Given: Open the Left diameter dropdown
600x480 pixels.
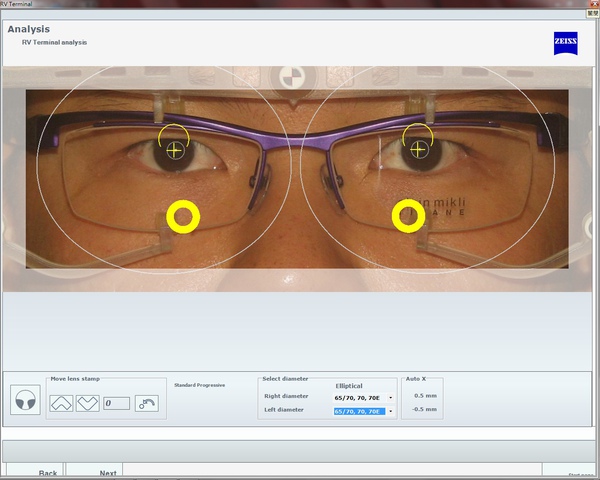Looking at the screenshot, I should click(x=390, y=411).
